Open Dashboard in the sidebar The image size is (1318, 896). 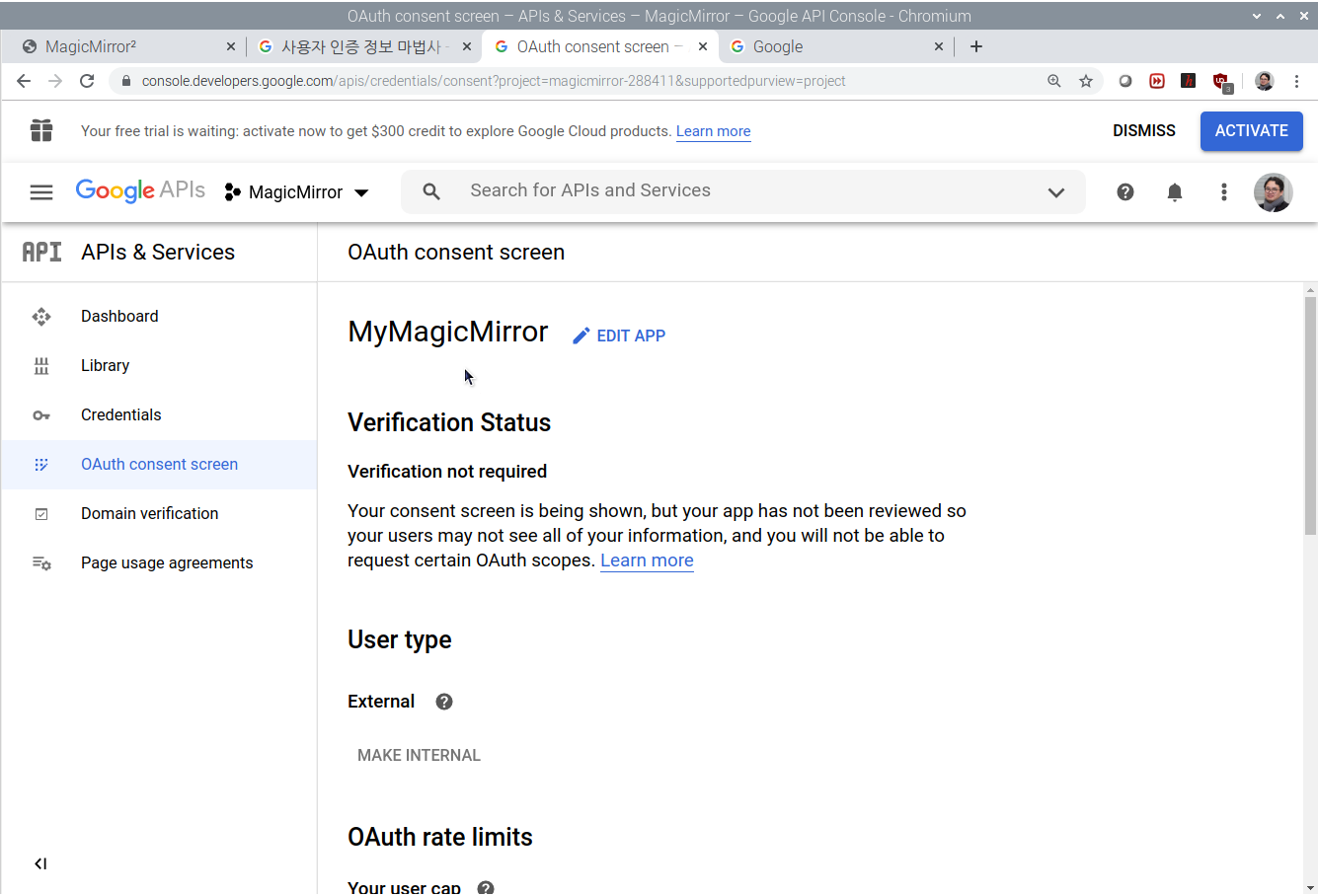point(159,317)
